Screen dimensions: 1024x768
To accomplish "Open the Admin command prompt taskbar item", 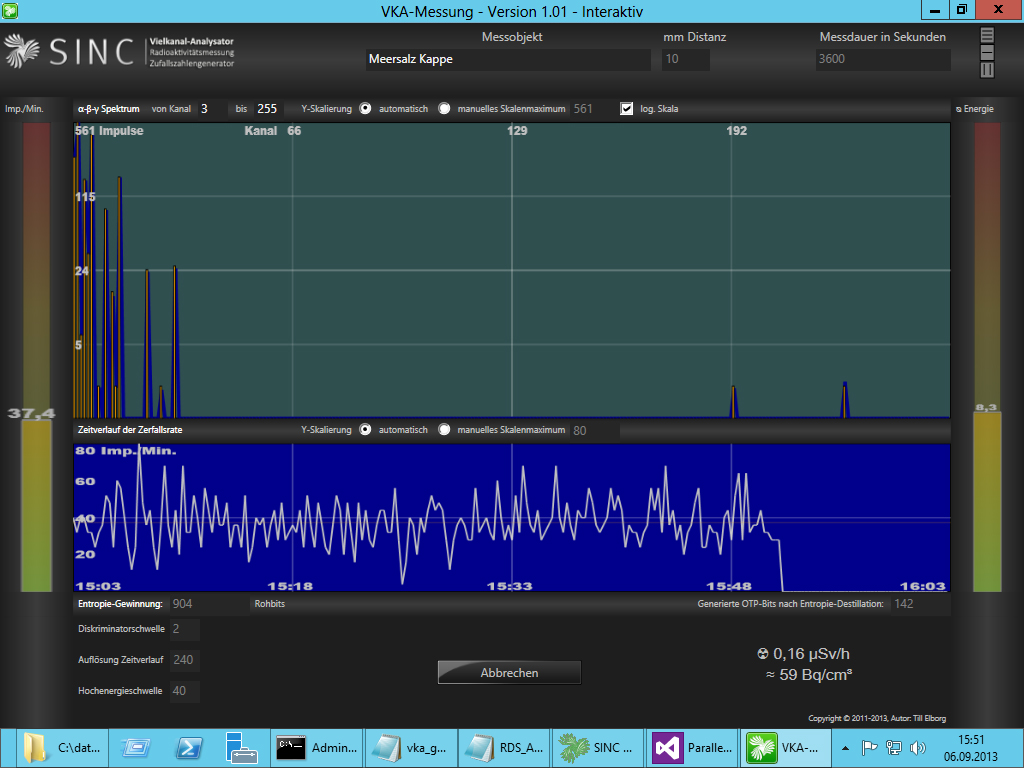I will [316, 747].
